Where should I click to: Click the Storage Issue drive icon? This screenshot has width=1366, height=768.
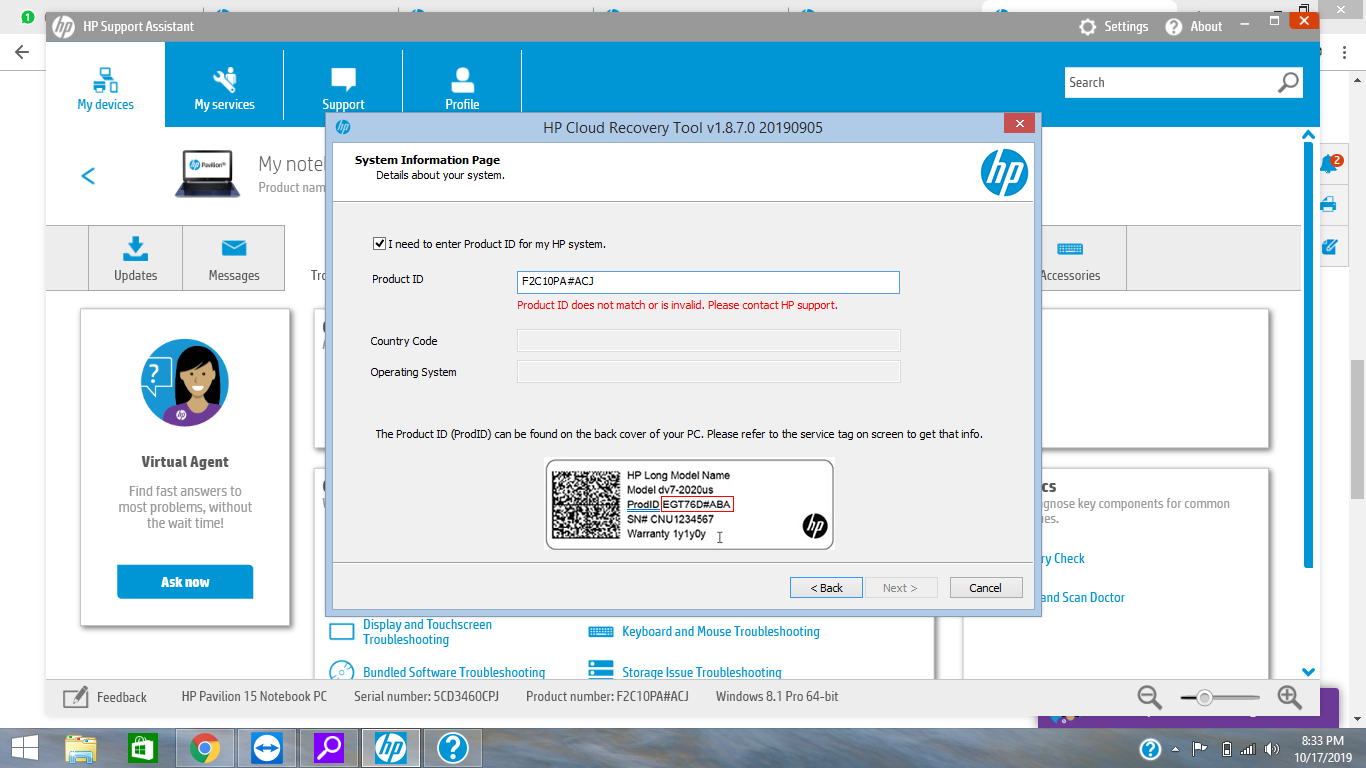[601, 670]
